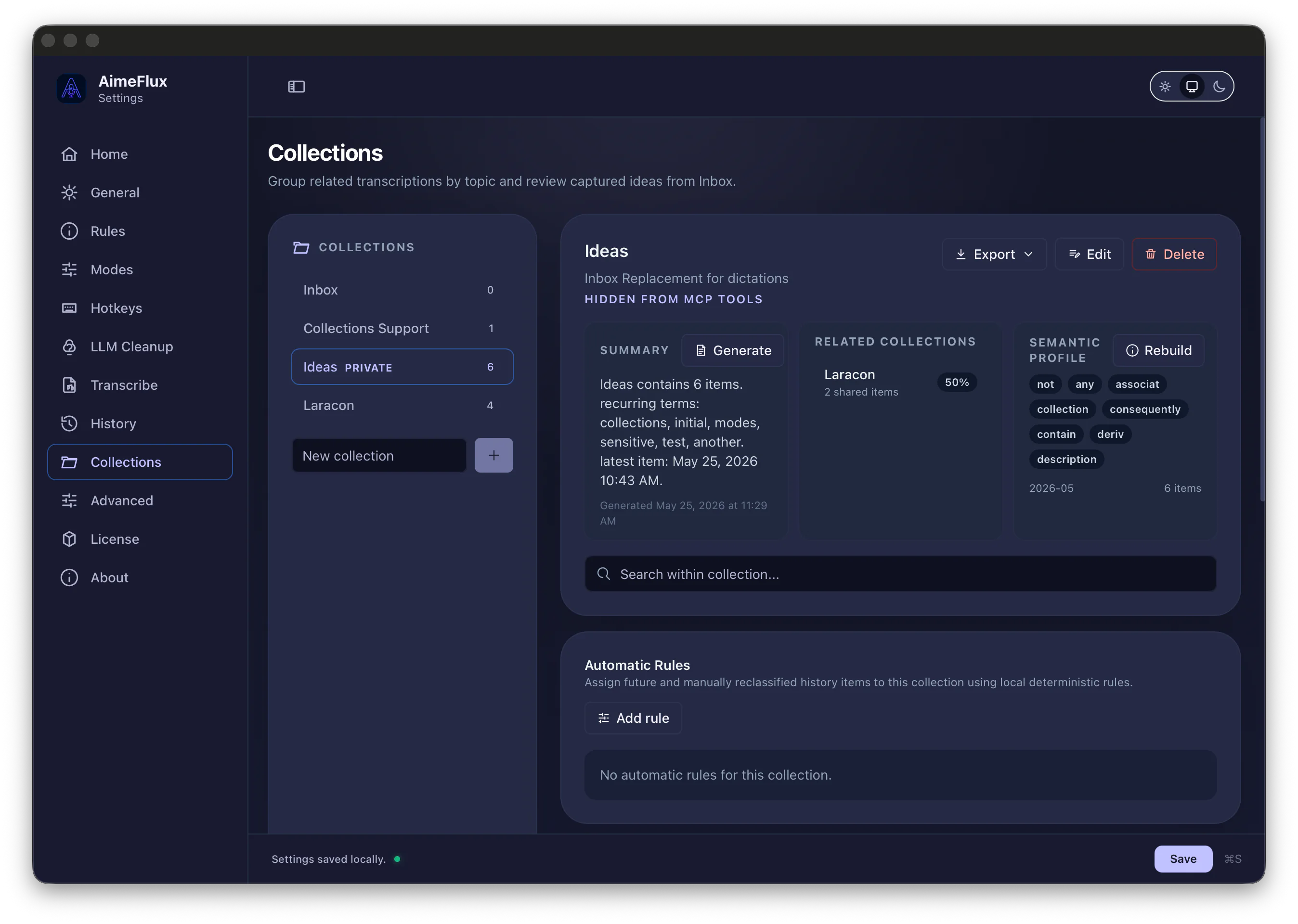Add an automatic rule
1298x924 pixels.
pos(633,718)
